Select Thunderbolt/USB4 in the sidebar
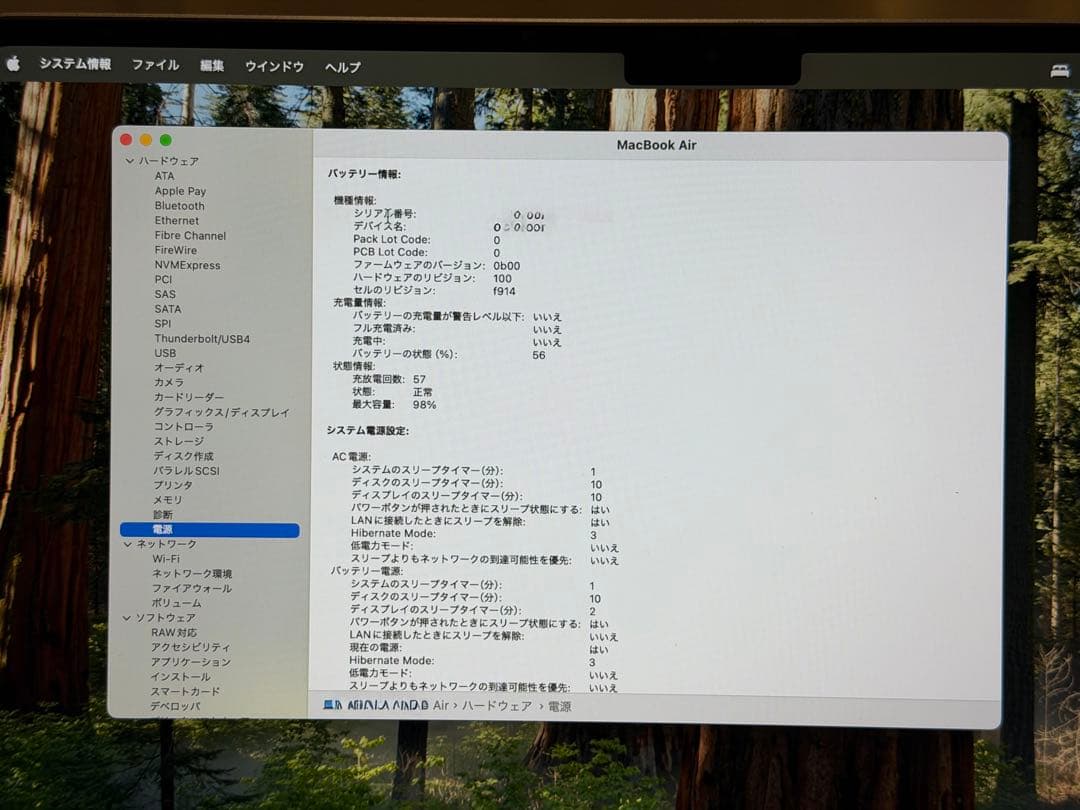1080x810 pixels. tap(200, 338)
